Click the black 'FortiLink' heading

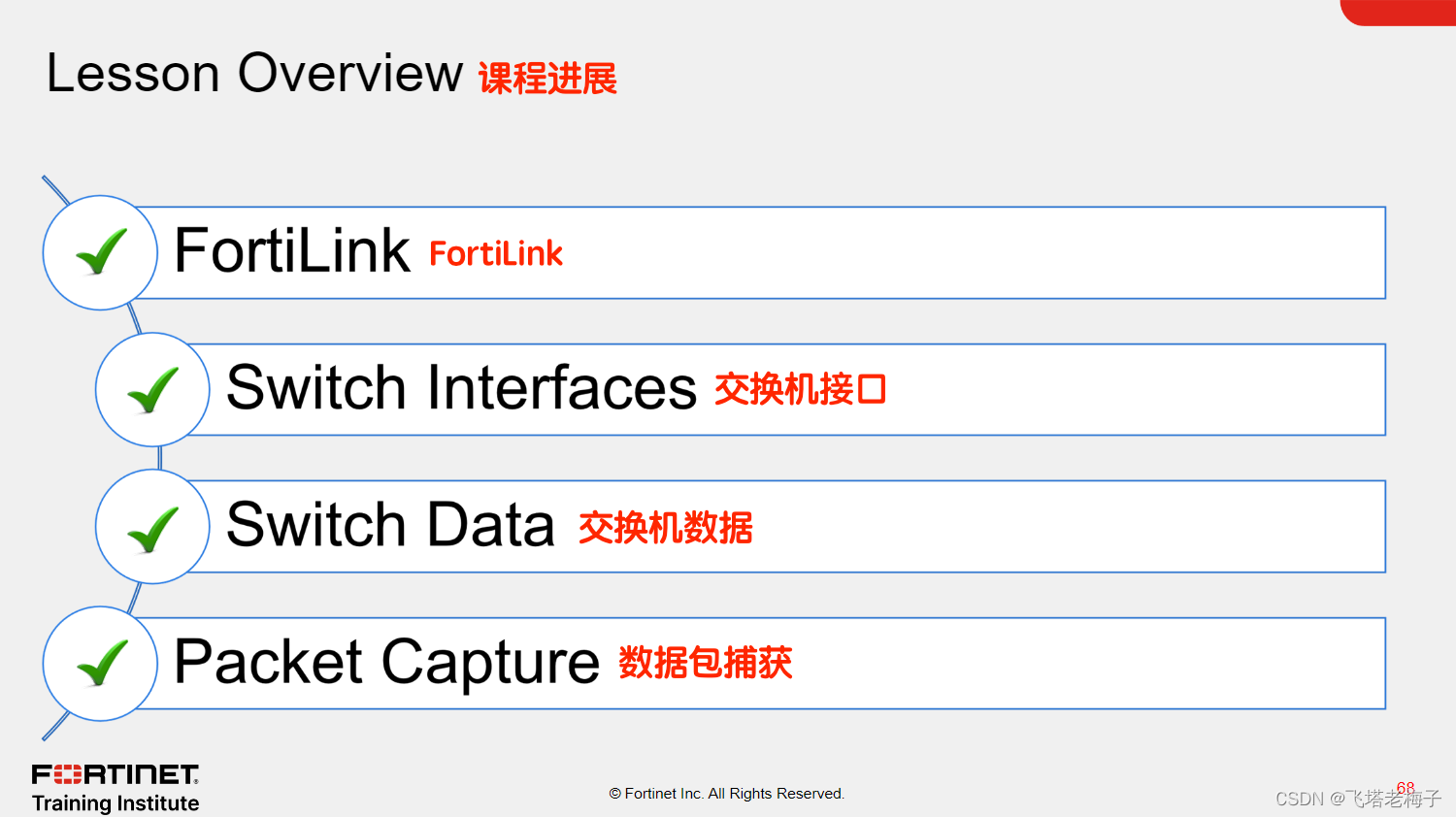(x=291, y=250)
